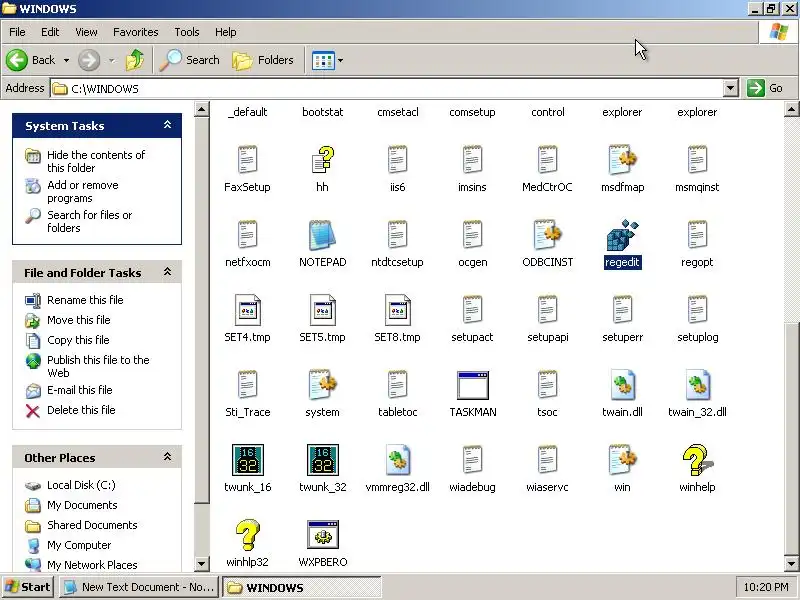This screenshot has width=800, height=600.
Task: Select the win settings file icon
Action: point(622,460)
